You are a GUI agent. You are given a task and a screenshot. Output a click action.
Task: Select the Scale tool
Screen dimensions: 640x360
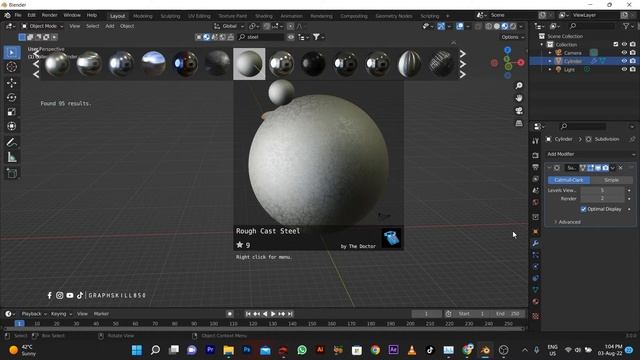pyautogui.click(x=11, y=112)
